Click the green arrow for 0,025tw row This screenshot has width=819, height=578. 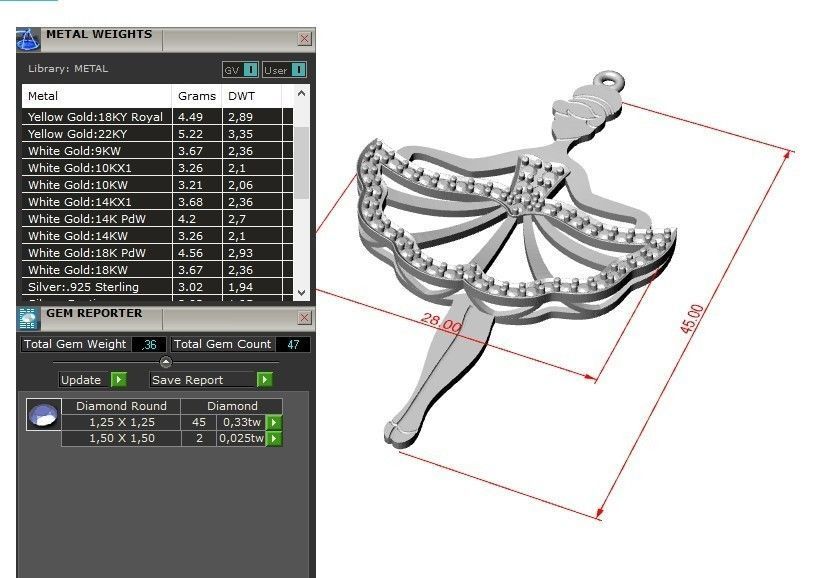tap(274, 438)
